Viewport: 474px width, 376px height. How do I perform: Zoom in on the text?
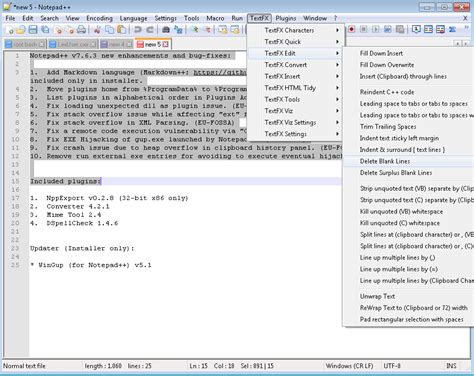(x=195, y=30)
